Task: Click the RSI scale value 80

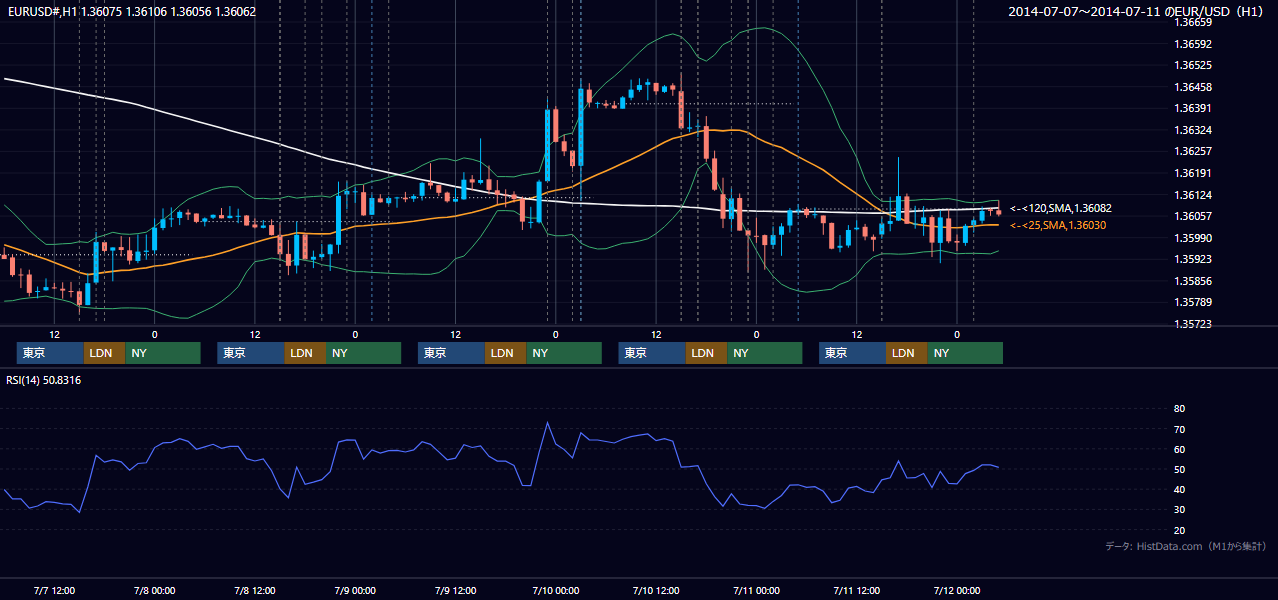Action: (1179, 409)
